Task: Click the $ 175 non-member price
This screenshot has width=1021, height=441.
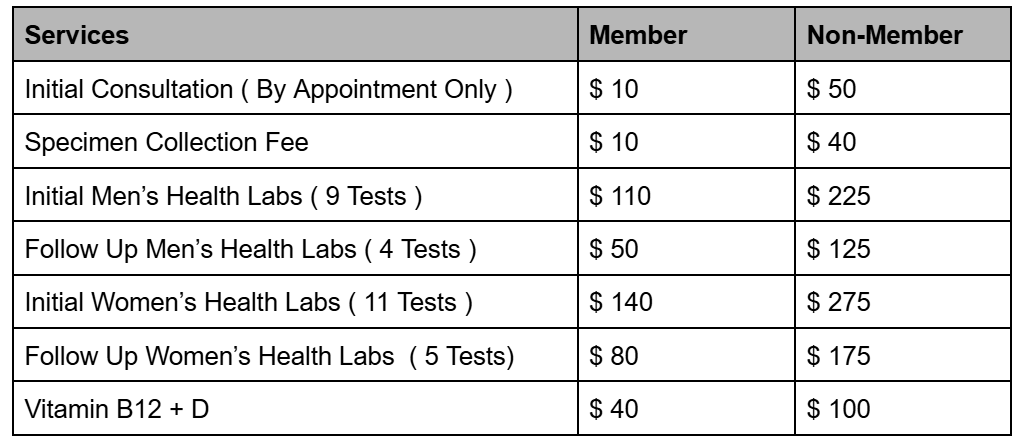Action: 838,356
